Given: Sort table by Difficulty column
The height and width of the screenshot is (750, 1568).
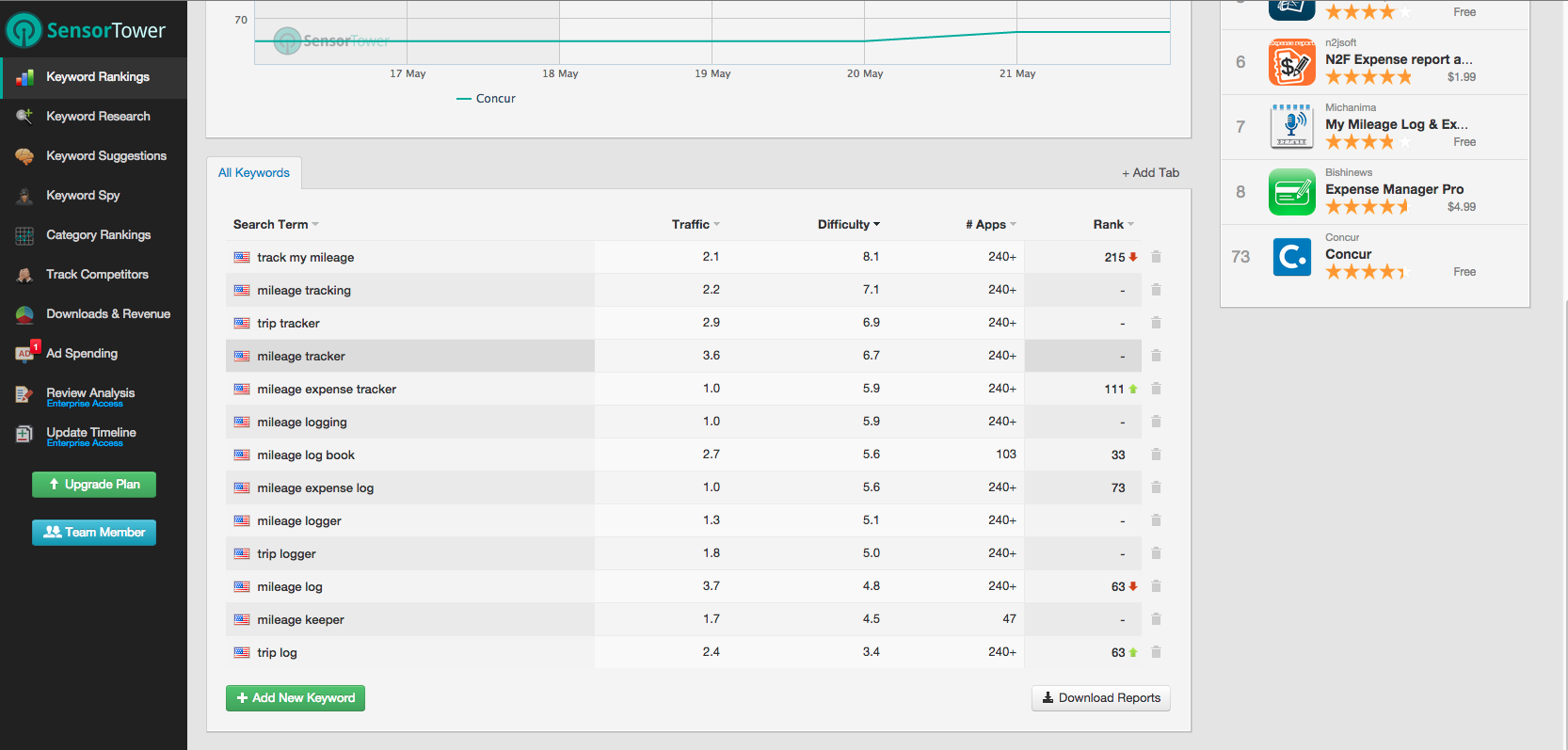Looking at the screenshot, I should [x=848, y=225].
